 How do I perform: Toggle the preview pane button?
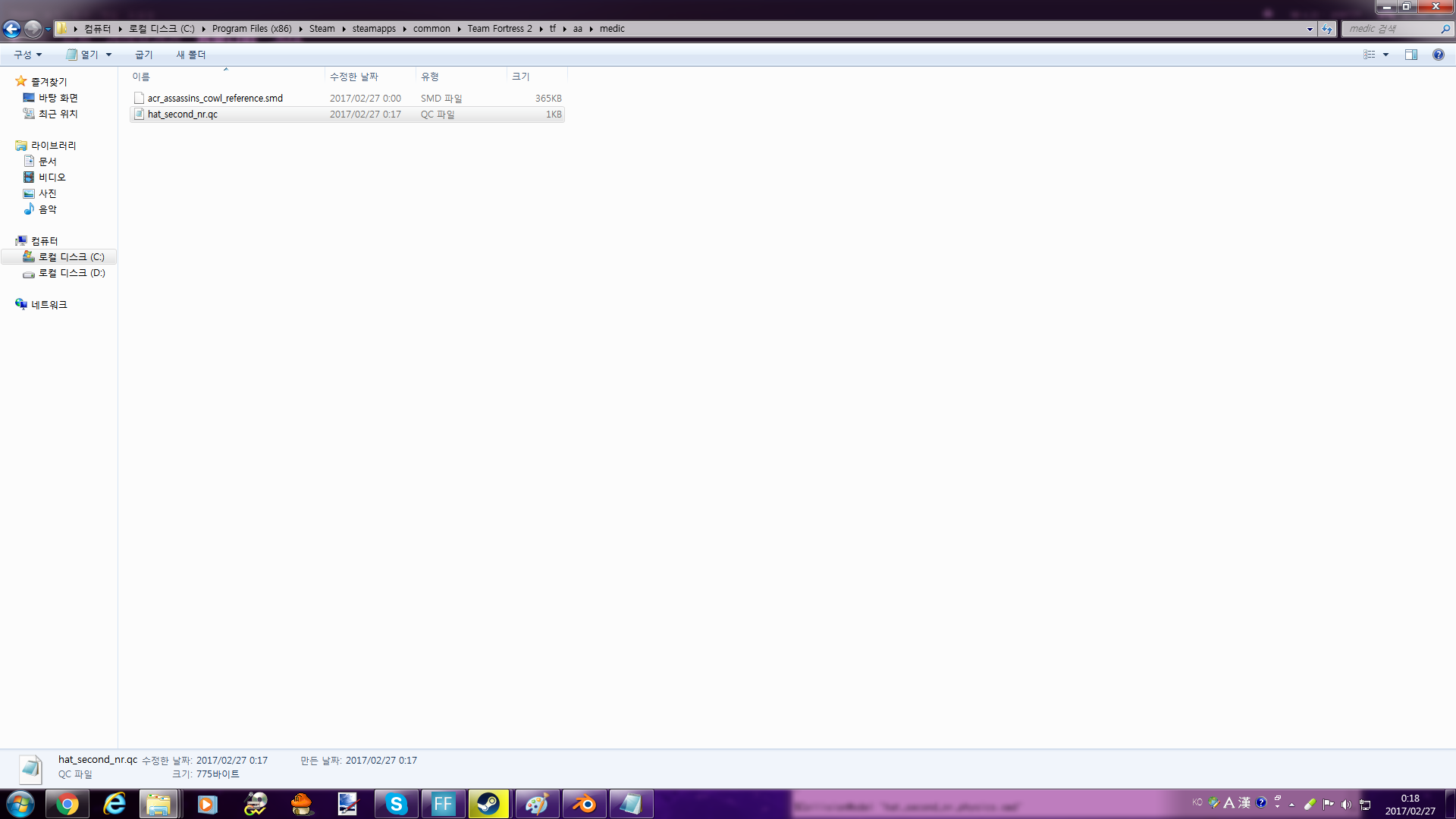(1410, 55)
